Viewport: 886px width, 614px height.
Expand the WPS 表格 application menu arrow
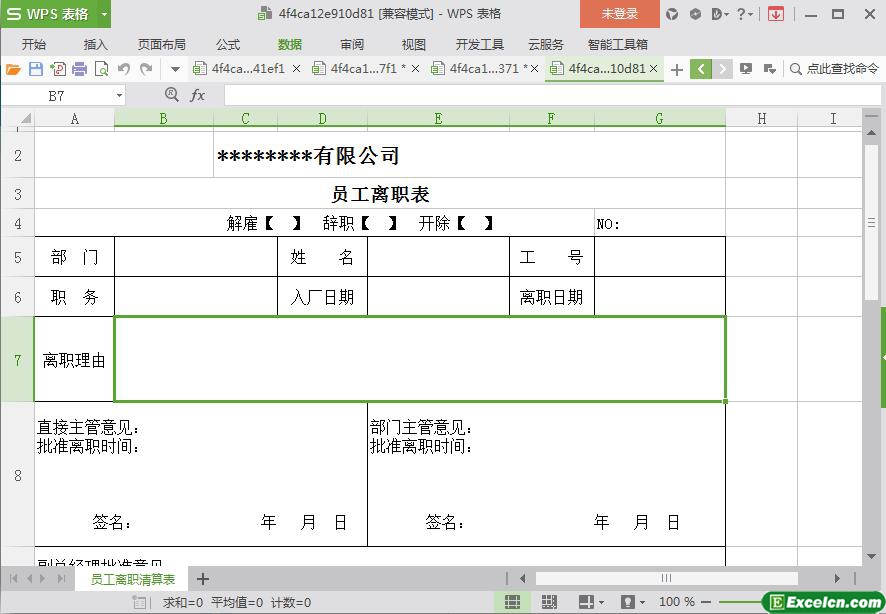click(104, 14)
